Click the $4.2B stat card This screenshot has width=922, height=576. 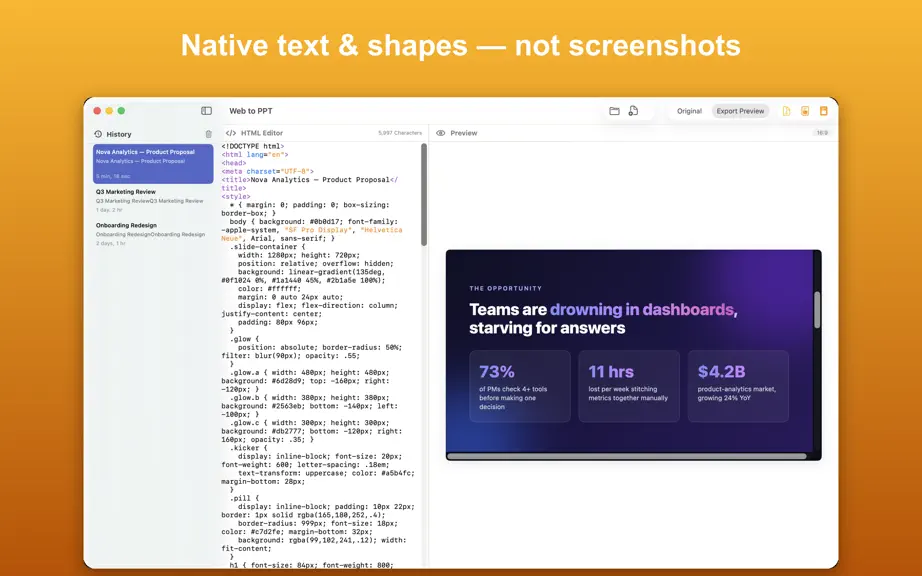[739, 386]
